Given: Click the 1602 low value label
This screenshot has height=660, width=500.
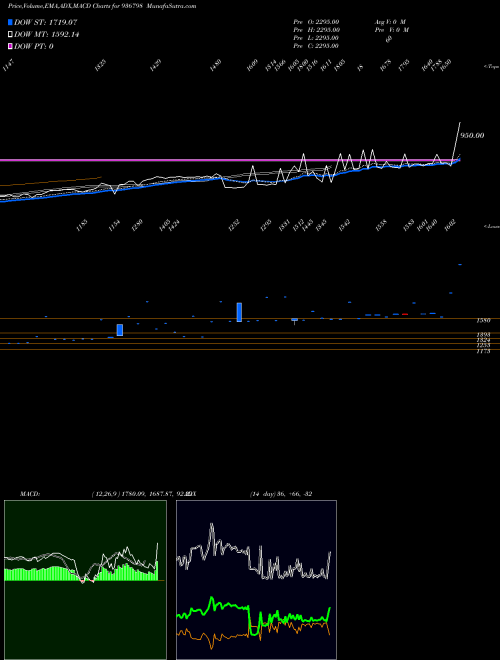Looking at the screenshot, I should point(451,226).
